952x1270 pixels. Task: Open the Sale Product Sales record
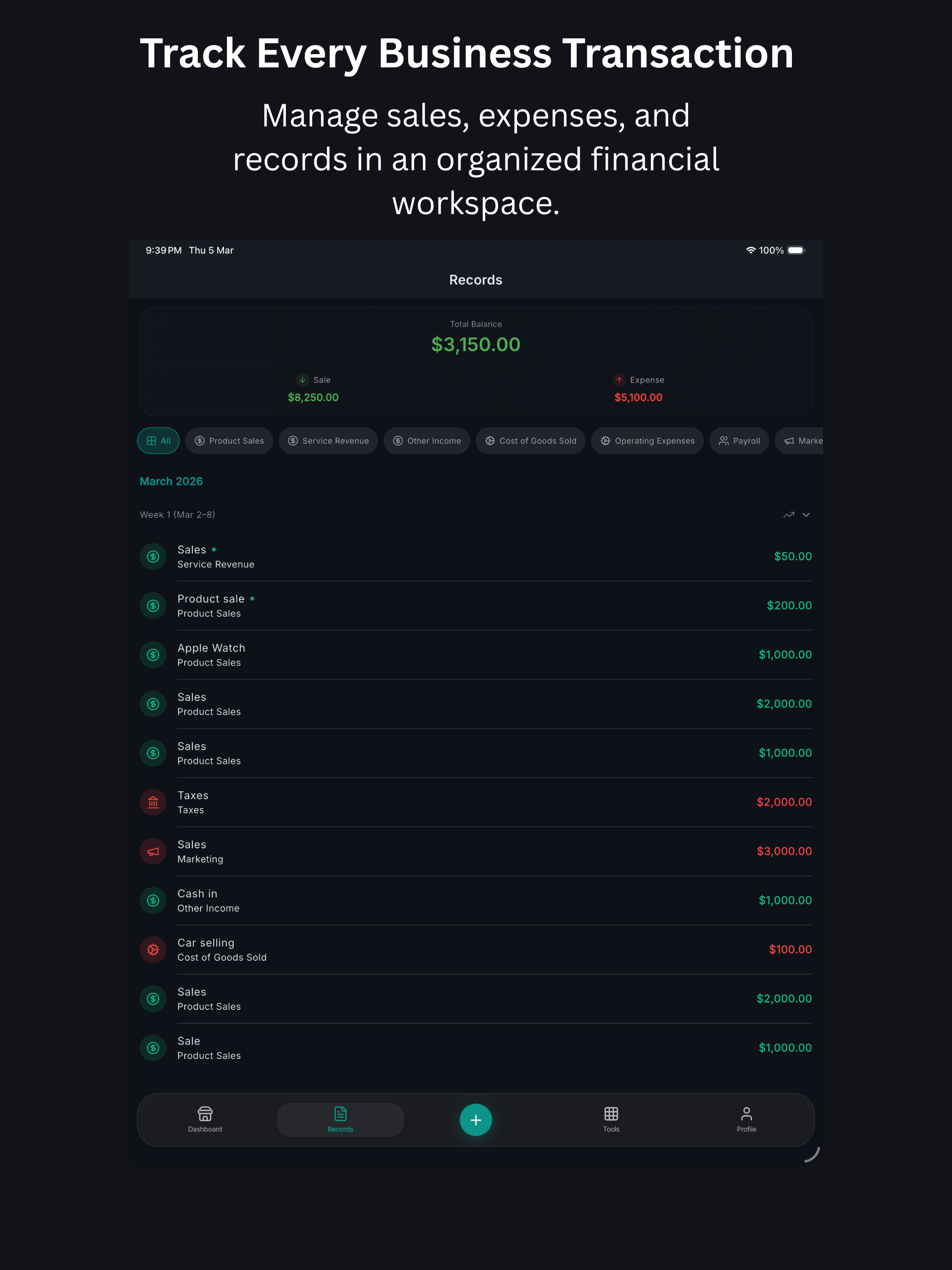coord(476,1048)
